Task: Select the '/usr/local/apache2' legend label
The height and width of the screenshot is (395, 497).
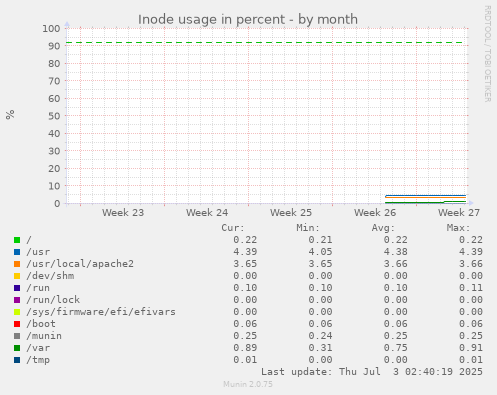Action: click(x=80, y=264)
